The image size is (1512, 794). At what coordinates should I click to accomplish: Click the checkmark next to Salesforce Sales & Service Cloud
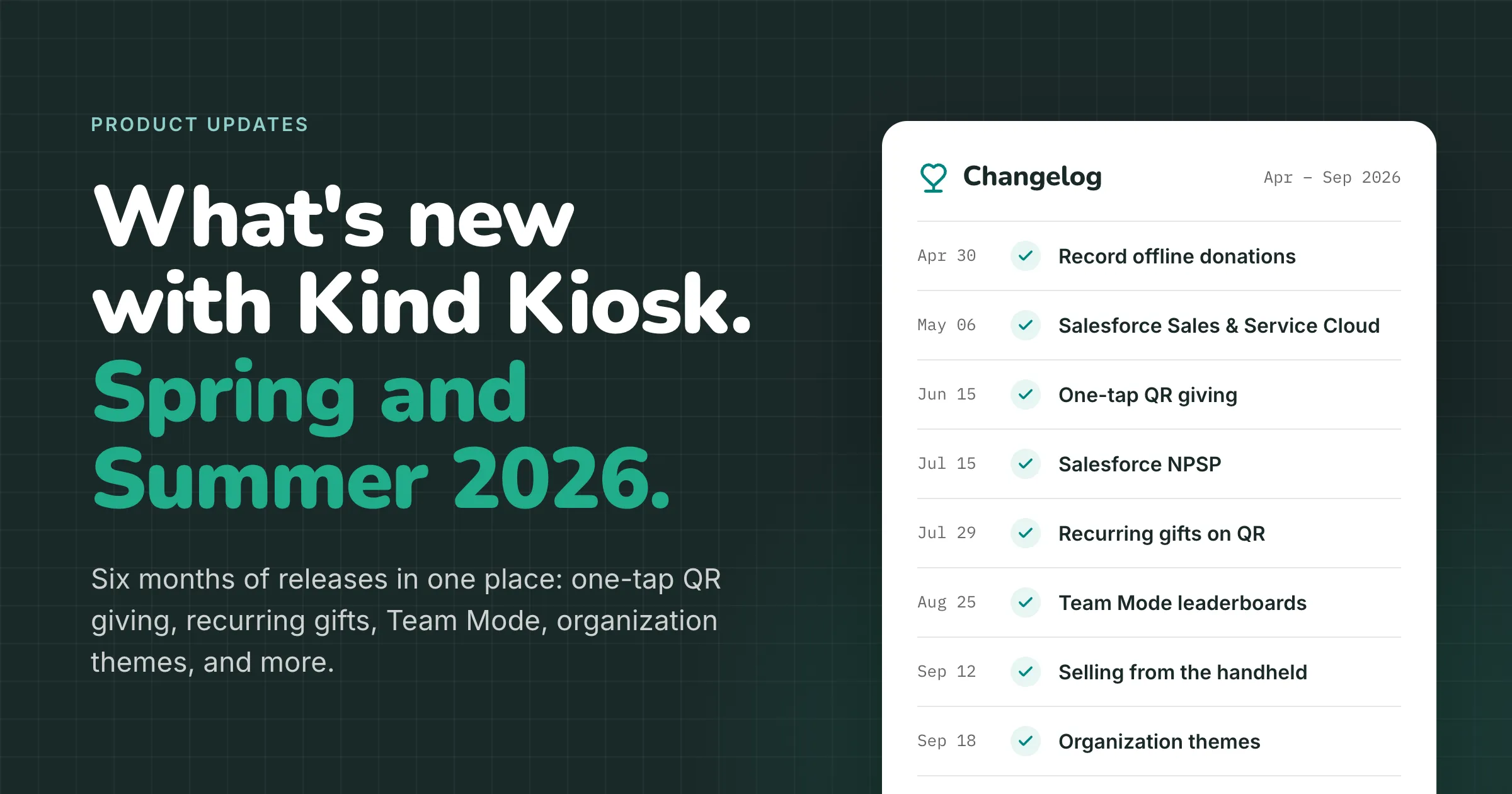click(1026, 325)
